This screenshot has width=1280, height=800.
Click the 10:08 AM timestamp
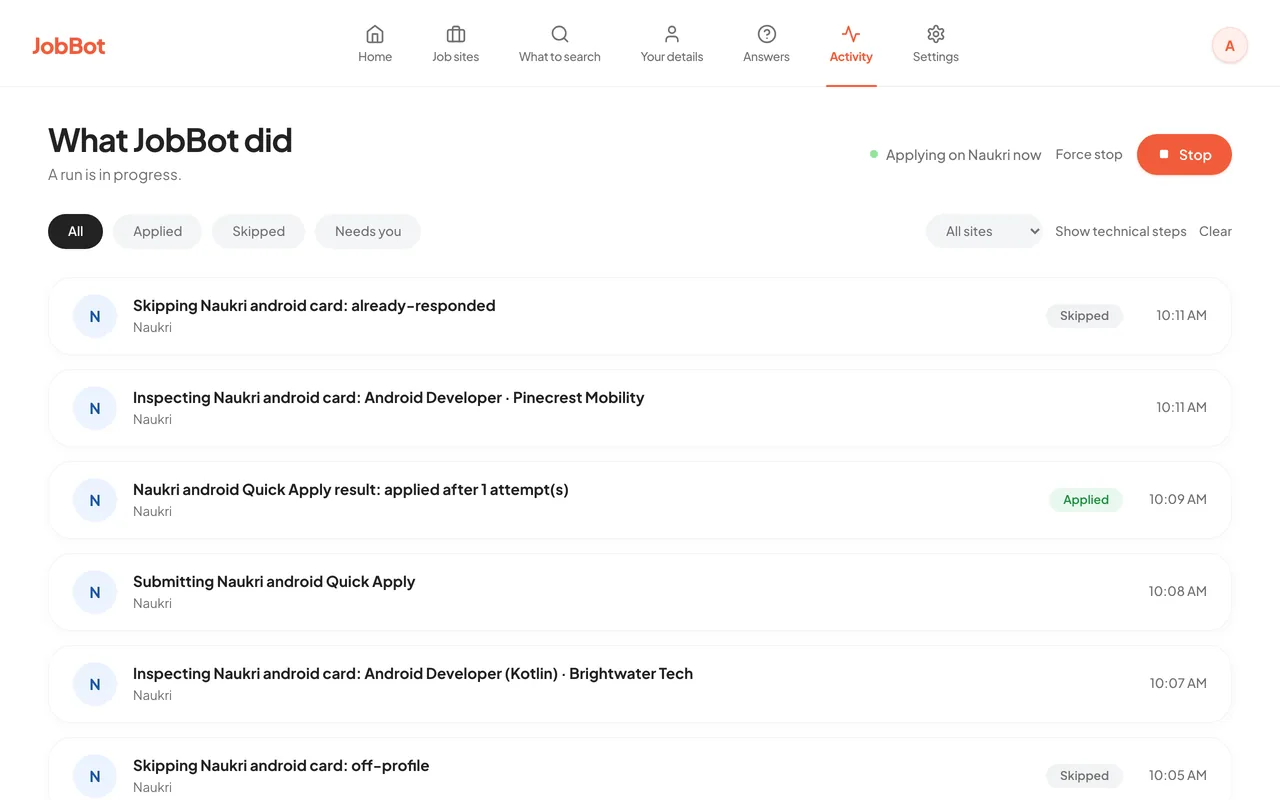1178,591
